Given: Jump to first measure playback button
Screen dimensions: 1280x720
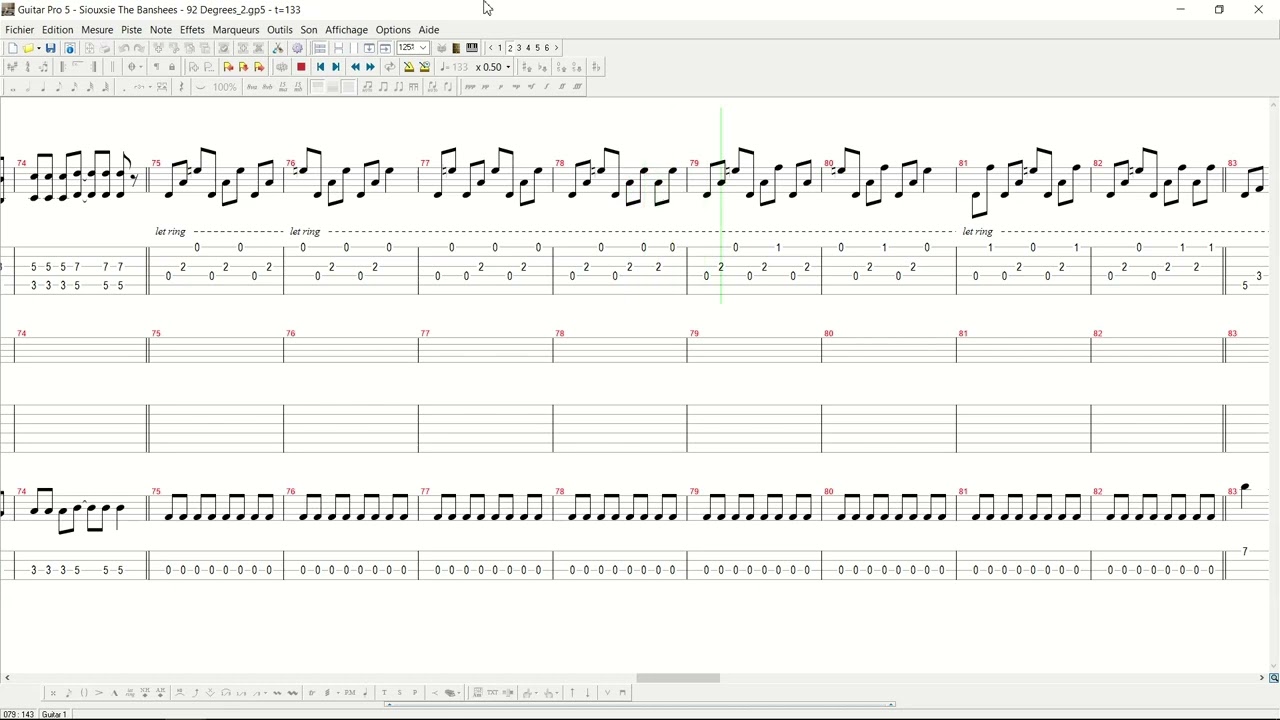Looking at the screenshot, I should click(320, 67).
